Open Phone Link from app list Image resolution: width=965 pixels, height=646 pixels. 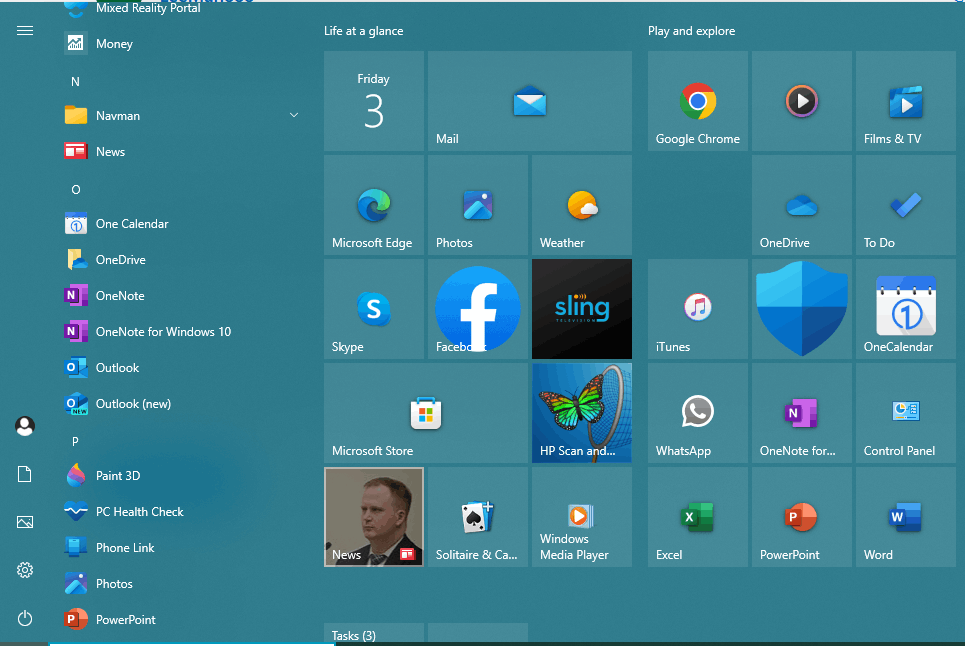click(x=182, y=548)
